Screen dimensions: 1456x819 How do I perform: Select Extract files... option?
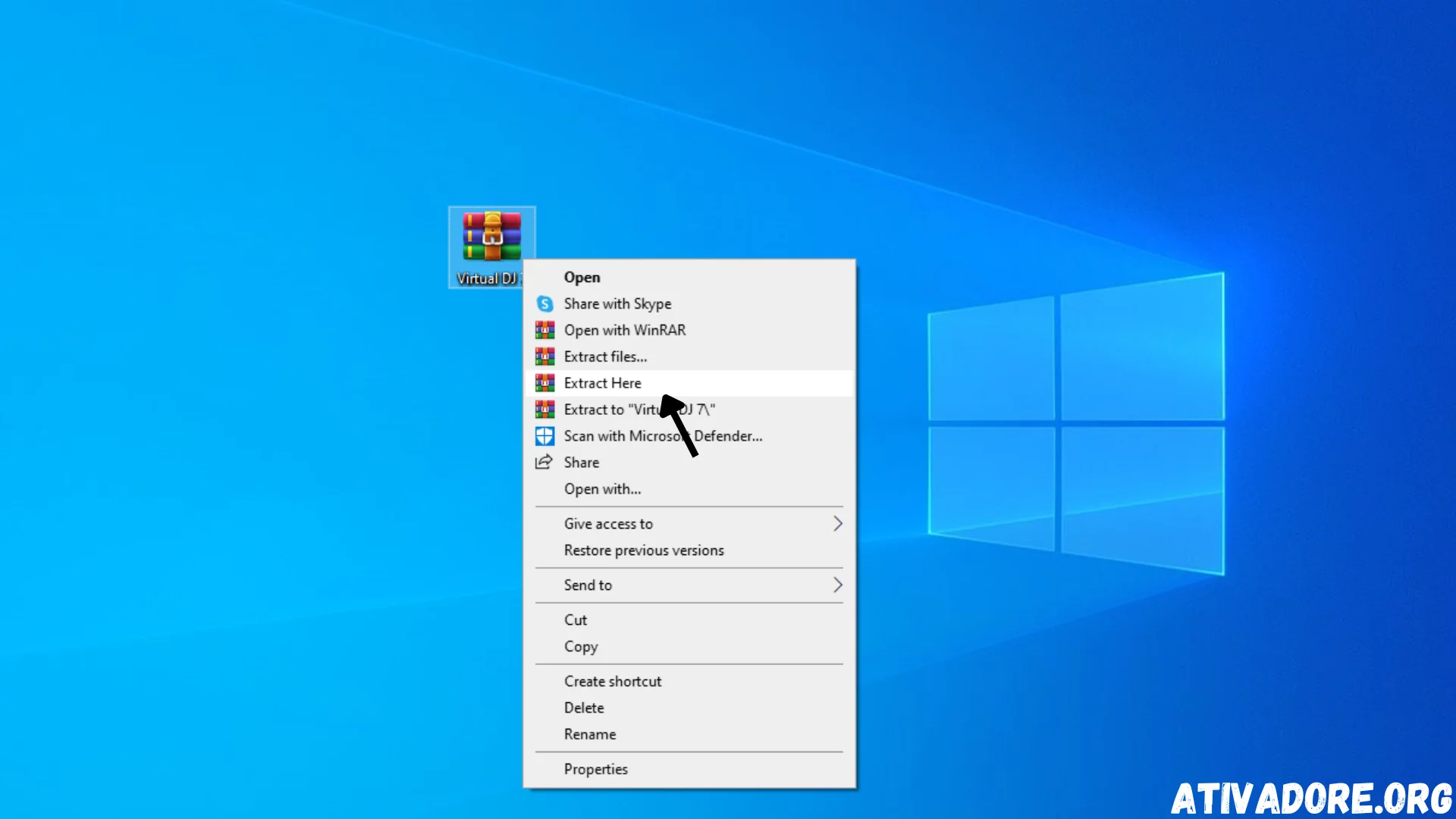(x=689, y=356)
